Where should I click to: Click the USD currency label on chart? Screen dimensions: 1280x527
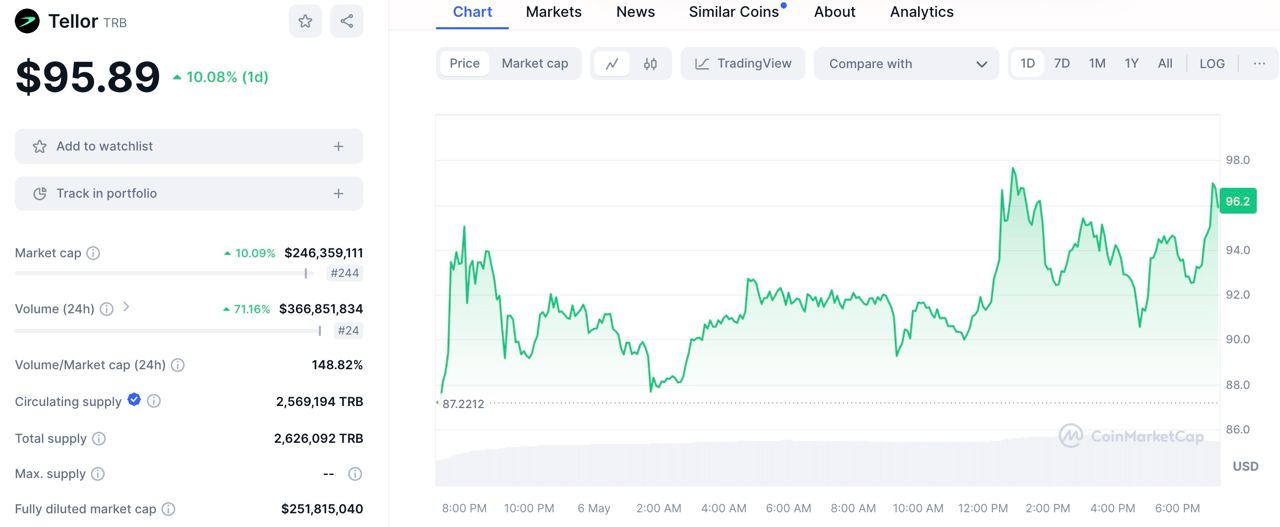point(1245,466)
